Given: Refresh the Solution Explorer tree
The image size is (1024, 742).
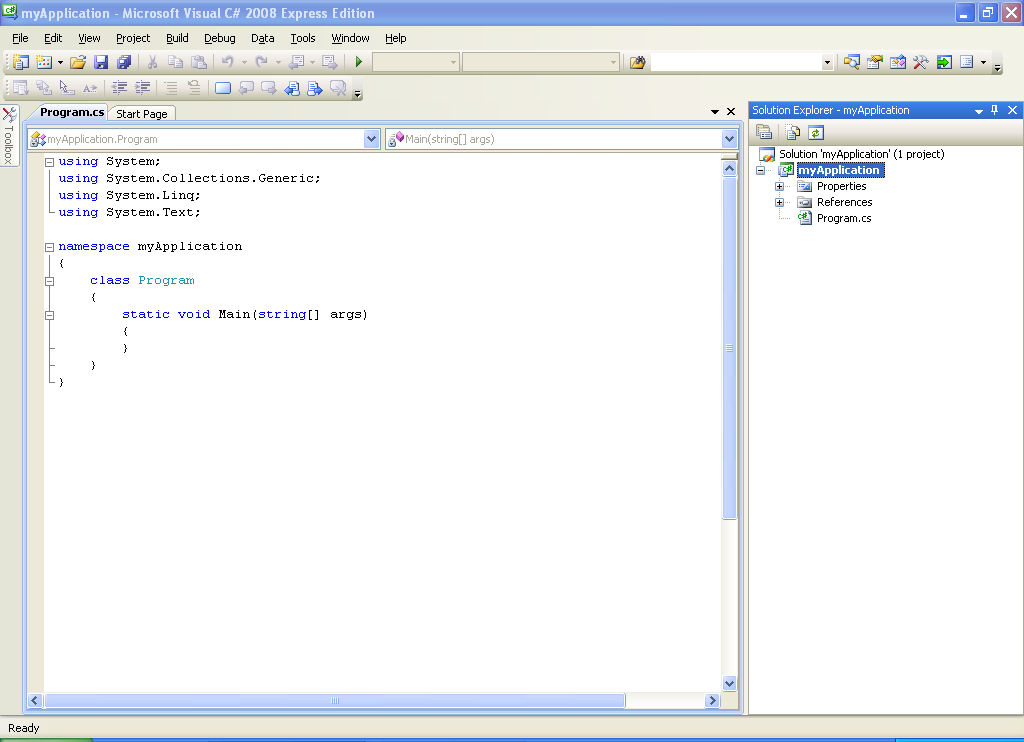Looking at the screenshot, I should coord(816,133).
